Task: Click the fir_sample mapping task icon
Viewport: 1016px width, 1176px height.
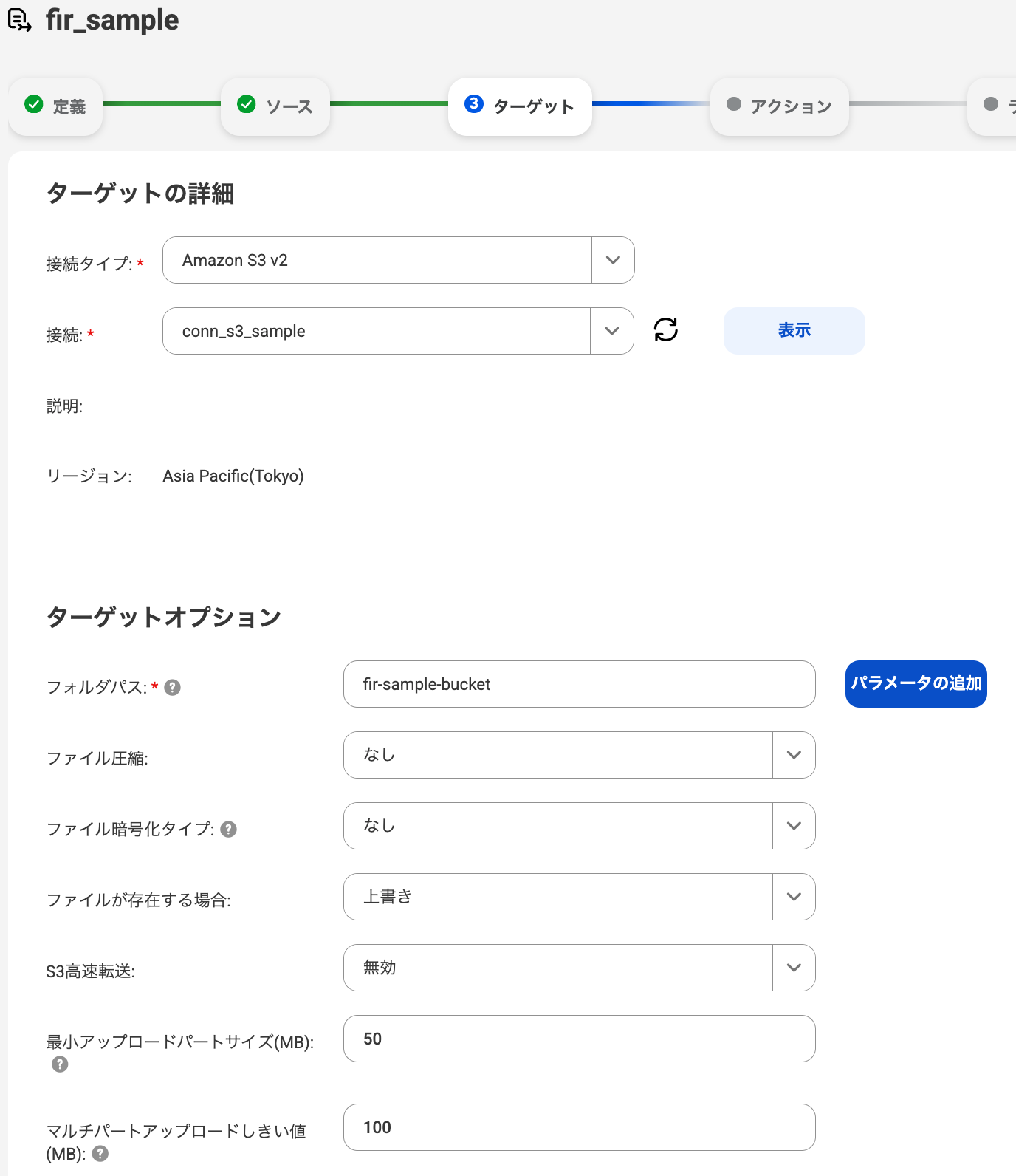Action: [20, 20]
